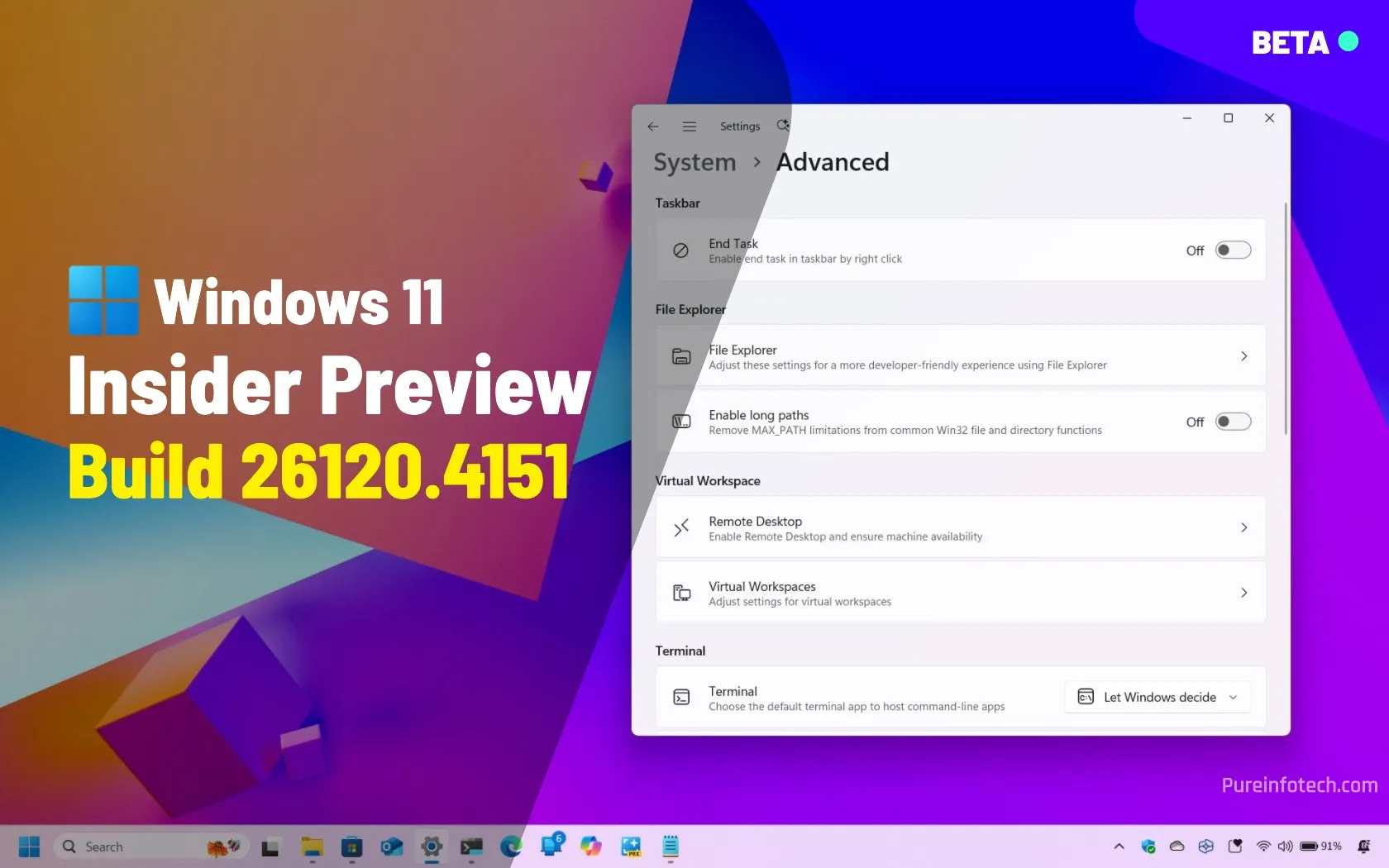
Task: Go back with the Settings back arrow
Action: click(653, 126)
